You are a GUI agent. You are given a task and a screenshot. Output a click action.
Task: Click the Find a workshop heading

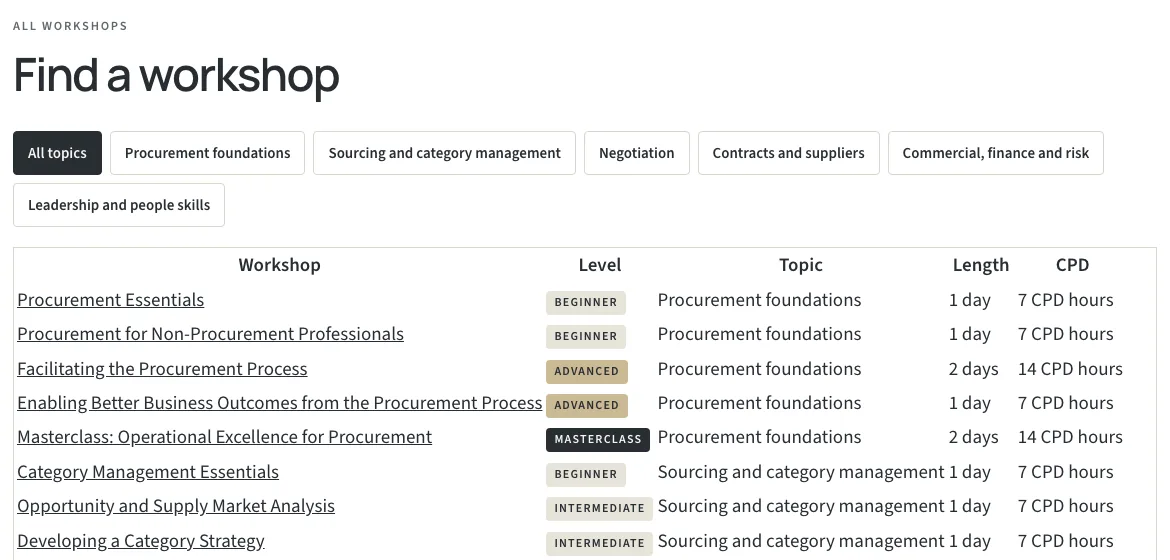pyautogui.click(x=176, y=75)
